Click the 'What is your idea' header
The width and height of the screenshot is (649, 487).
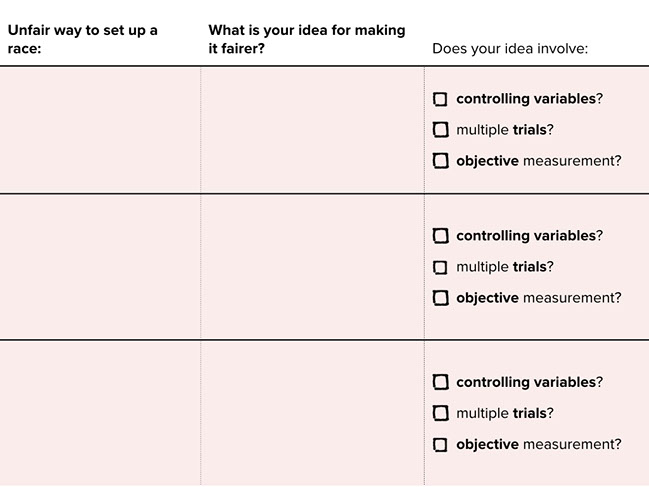coord(307,39)
